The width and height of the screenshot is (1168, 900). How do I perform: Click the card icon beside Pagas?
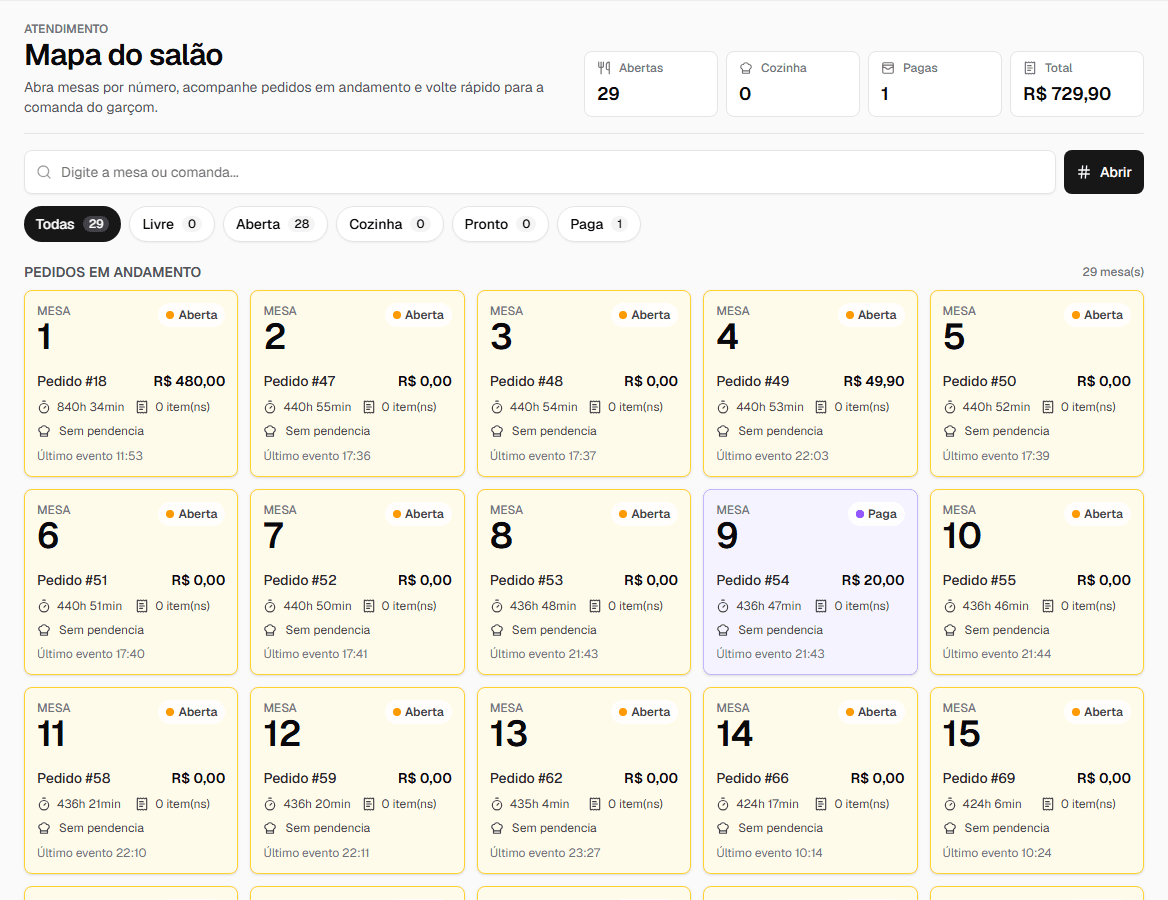coord(888,68)
